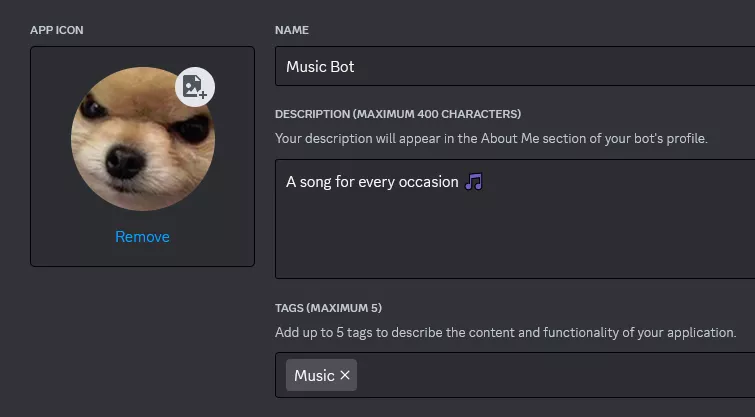Click the upload image icon on the avatar
The height and width of the screenshot is (417, 755).
click(195, 87)
